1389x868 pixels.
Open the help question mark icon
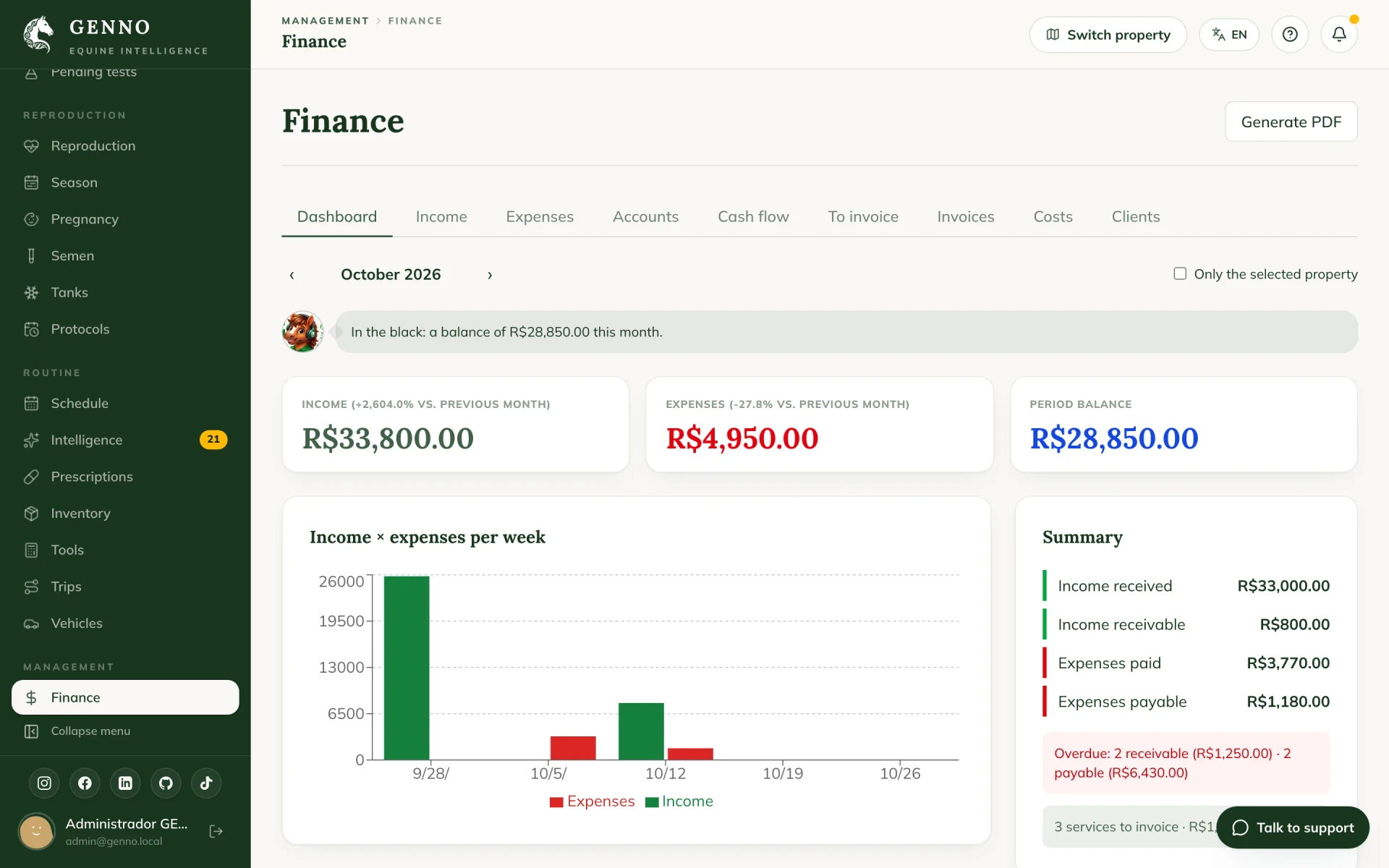(x=1290, y=34)
